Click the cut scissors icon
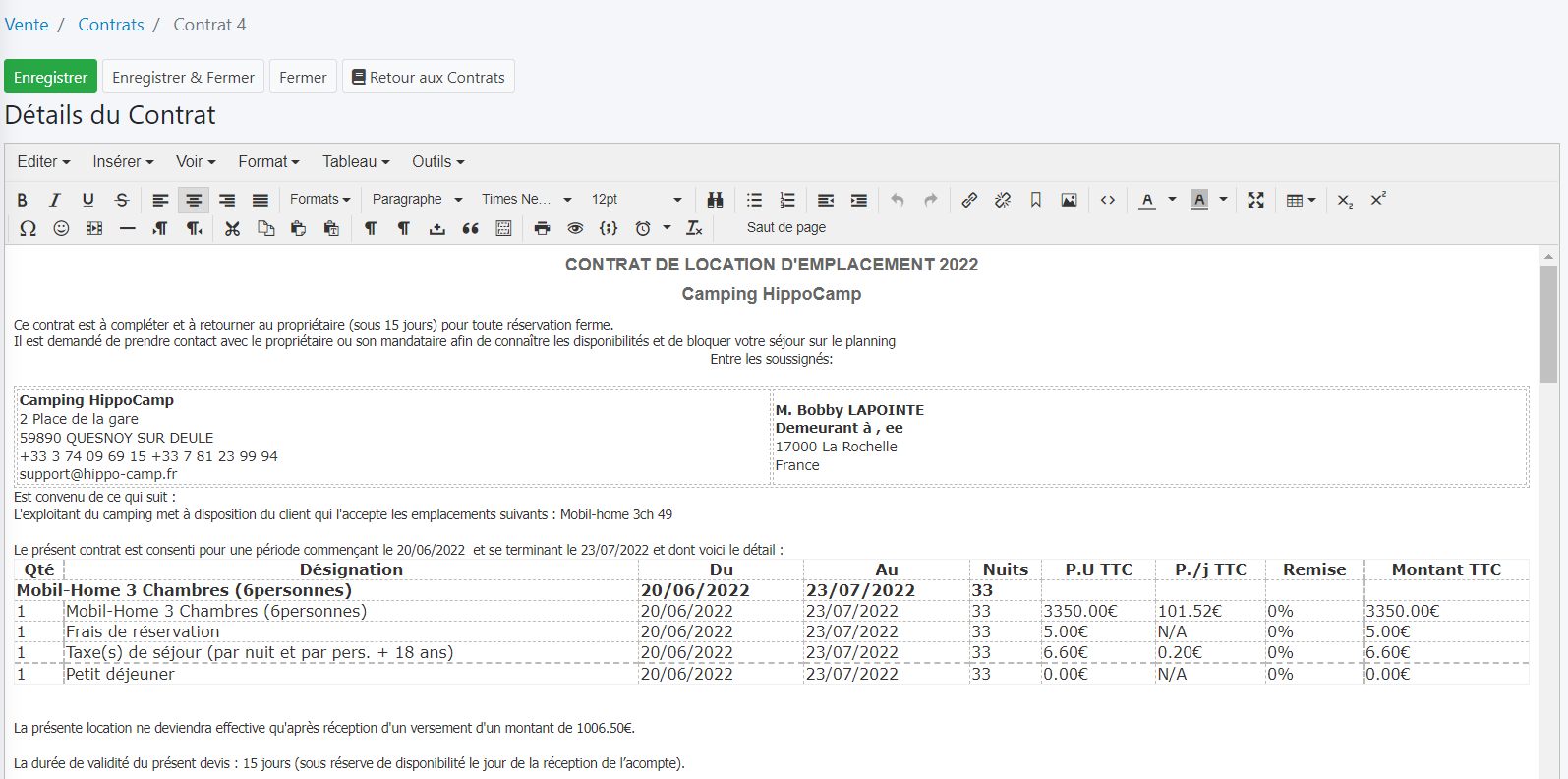This screenshot has width=1568, height=779. tap(232, 228)
